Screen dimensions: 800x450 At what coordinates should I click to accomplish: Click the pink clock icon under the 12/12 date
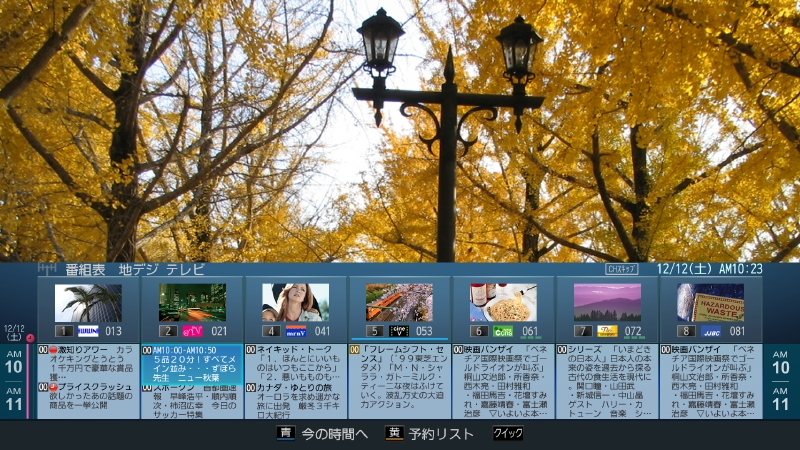[x=30, y=338]
